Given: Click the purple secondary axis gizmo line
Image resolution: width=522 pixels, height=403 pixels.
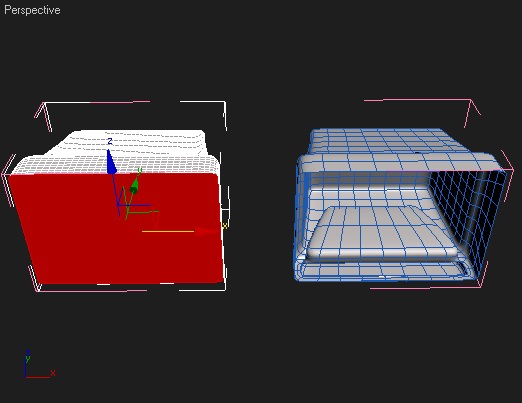Looking at the screenshot, I should pos(133,205).
